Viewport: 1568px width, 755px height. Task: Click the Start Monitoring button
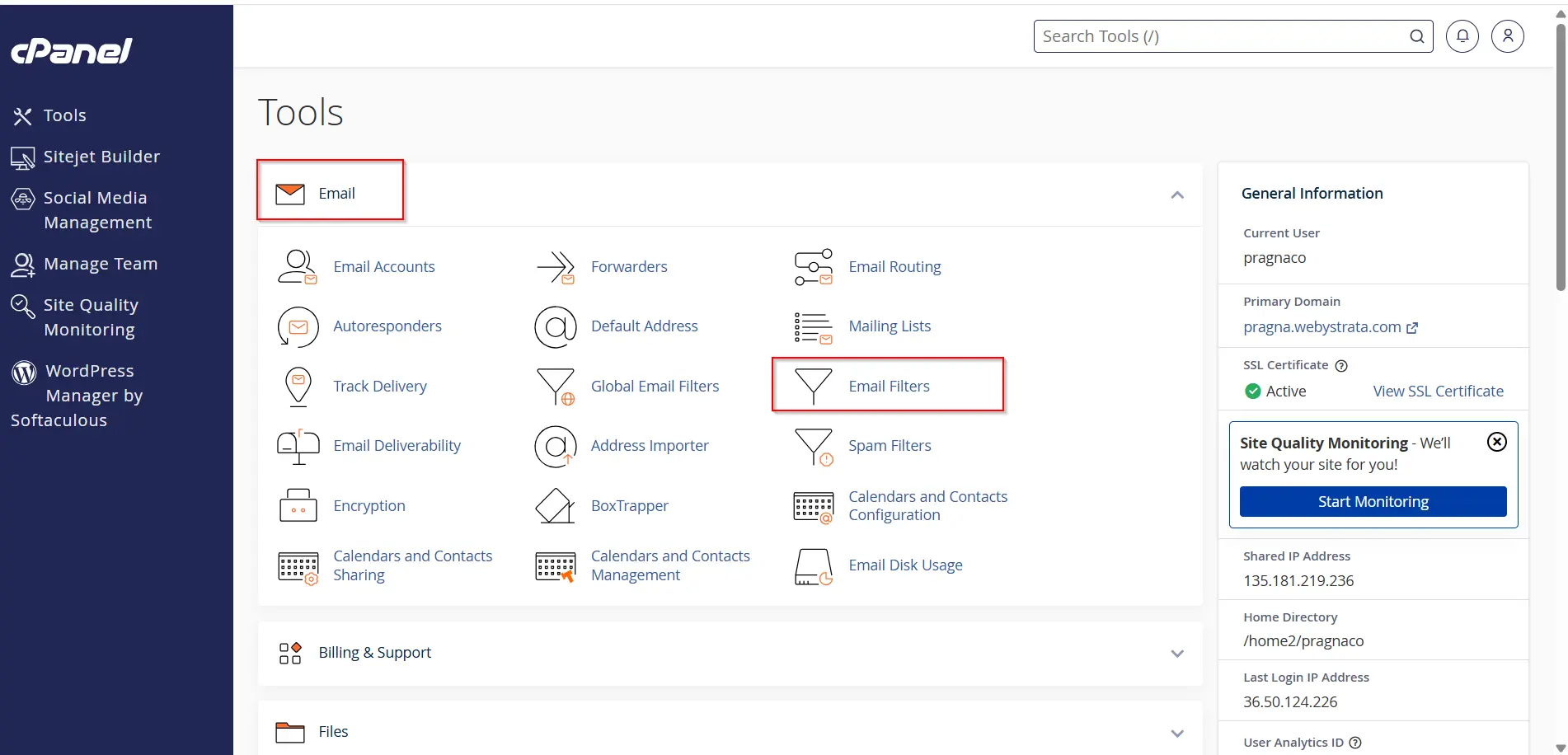1373,501
